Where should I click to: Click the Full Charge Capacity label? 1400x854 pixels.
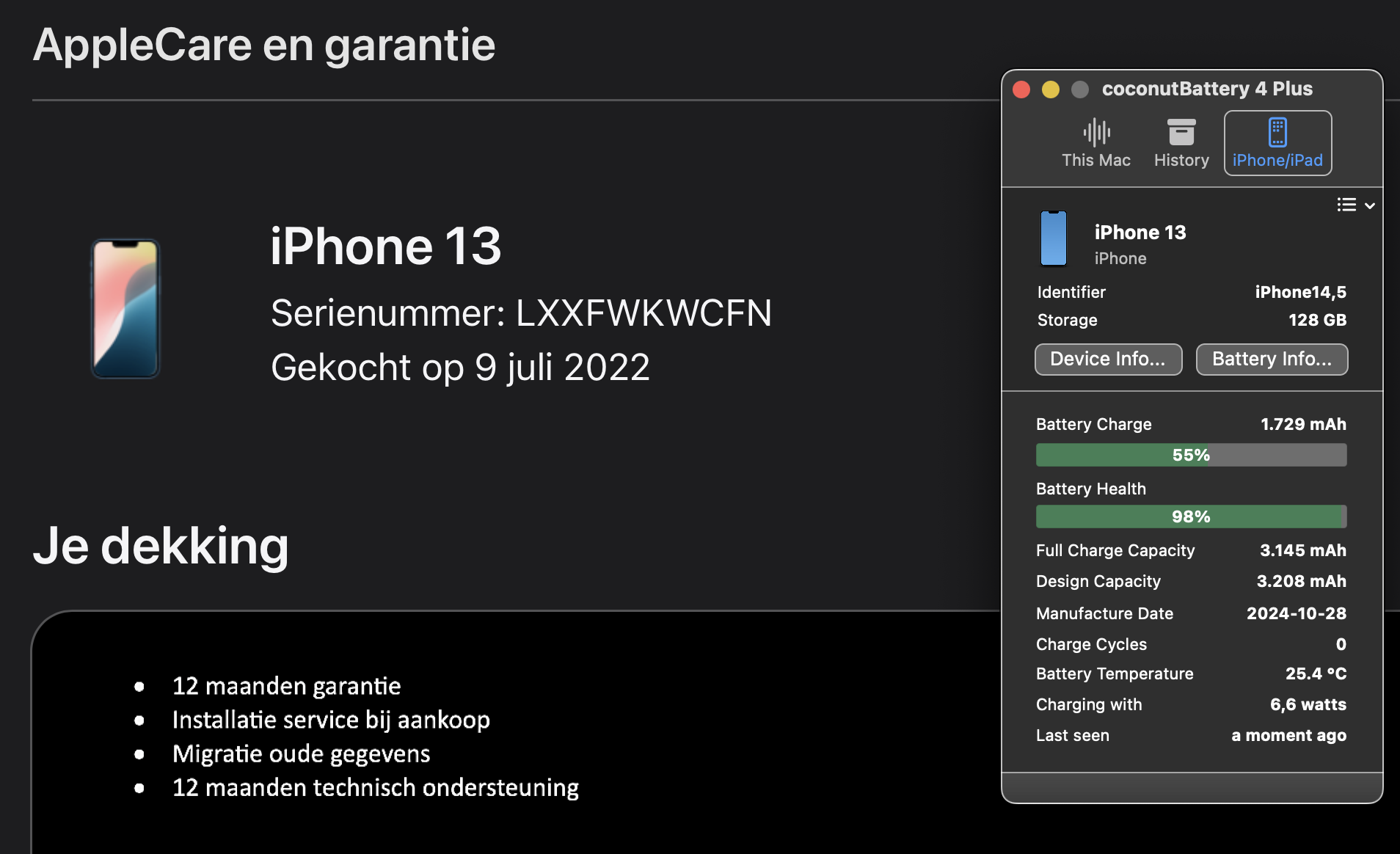pos(1115,550)
